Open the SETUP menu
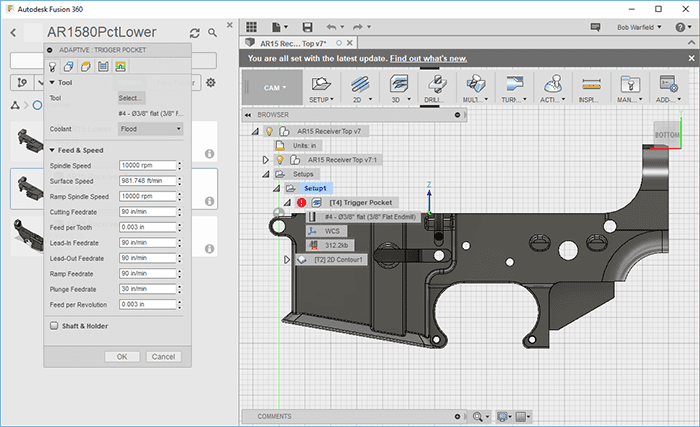 click(321, 89)
